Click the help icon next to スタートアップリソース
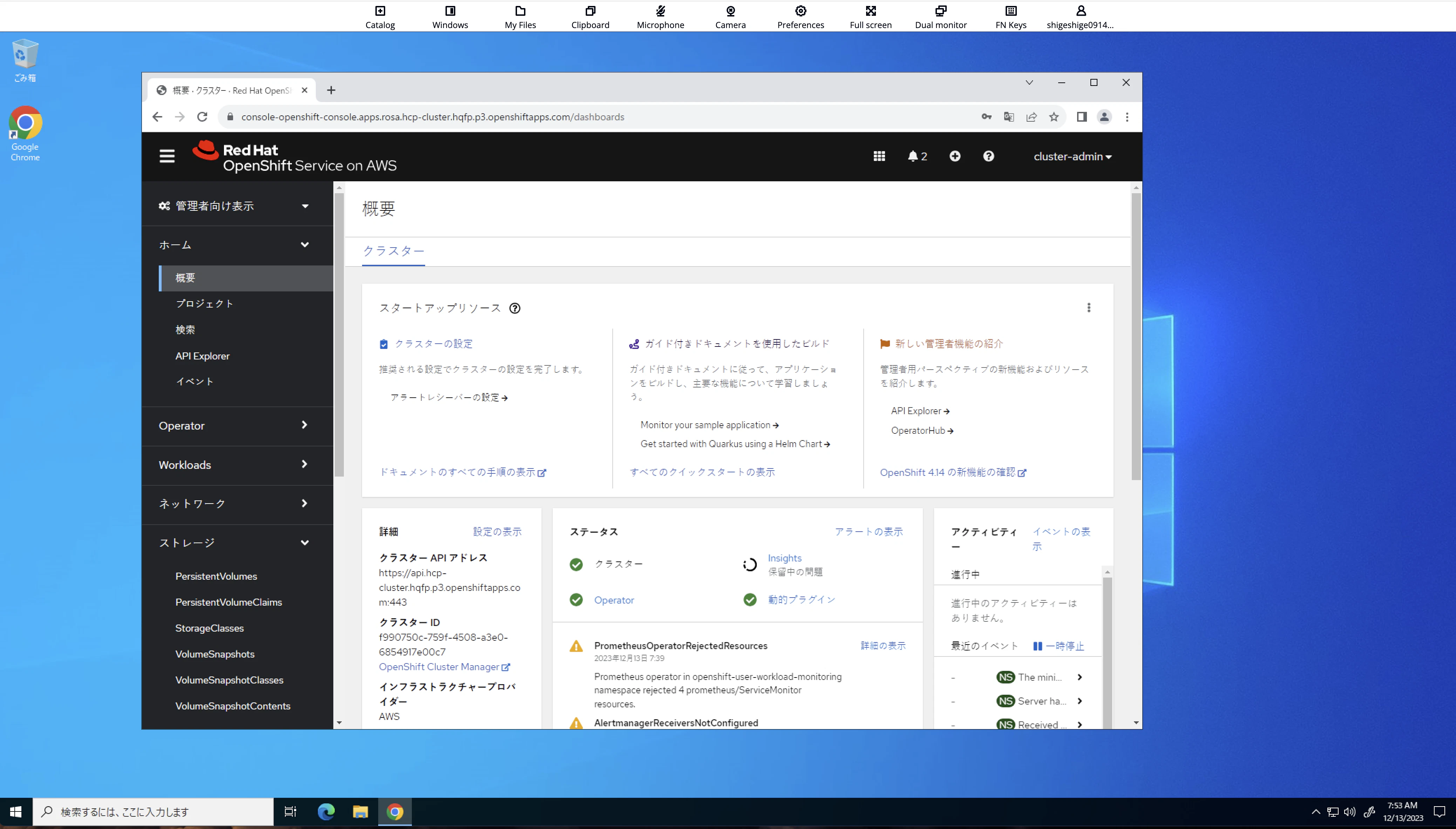 click(x=515, y=308)
